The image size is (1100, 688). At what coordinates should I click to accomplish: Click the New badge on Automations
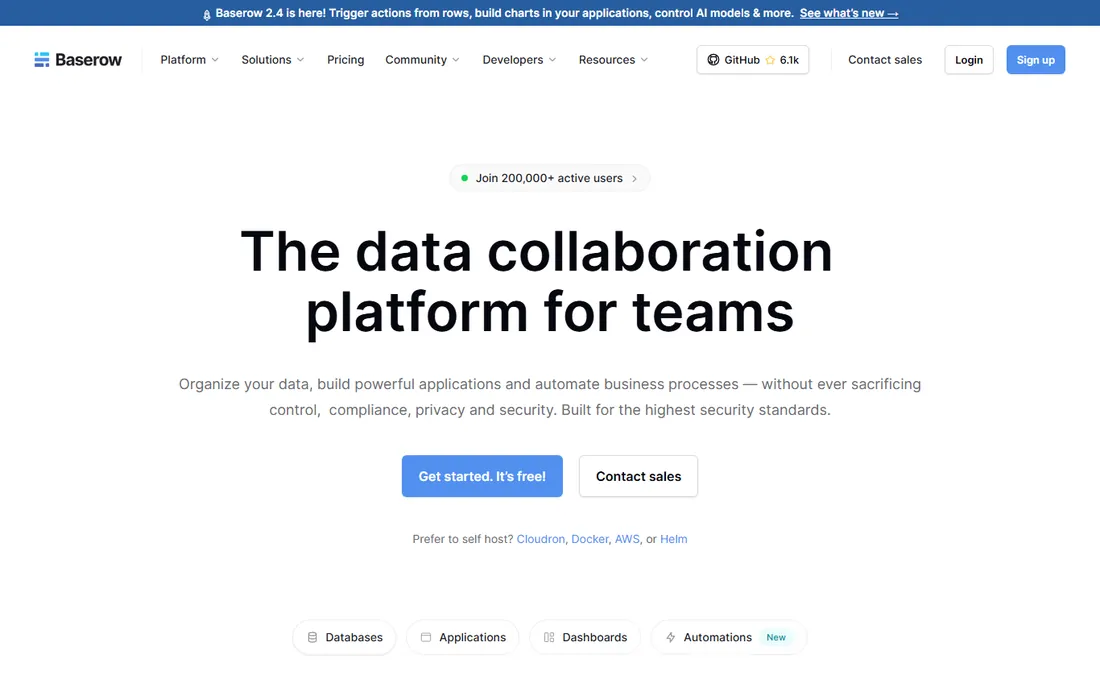click(x=776, y=638)
